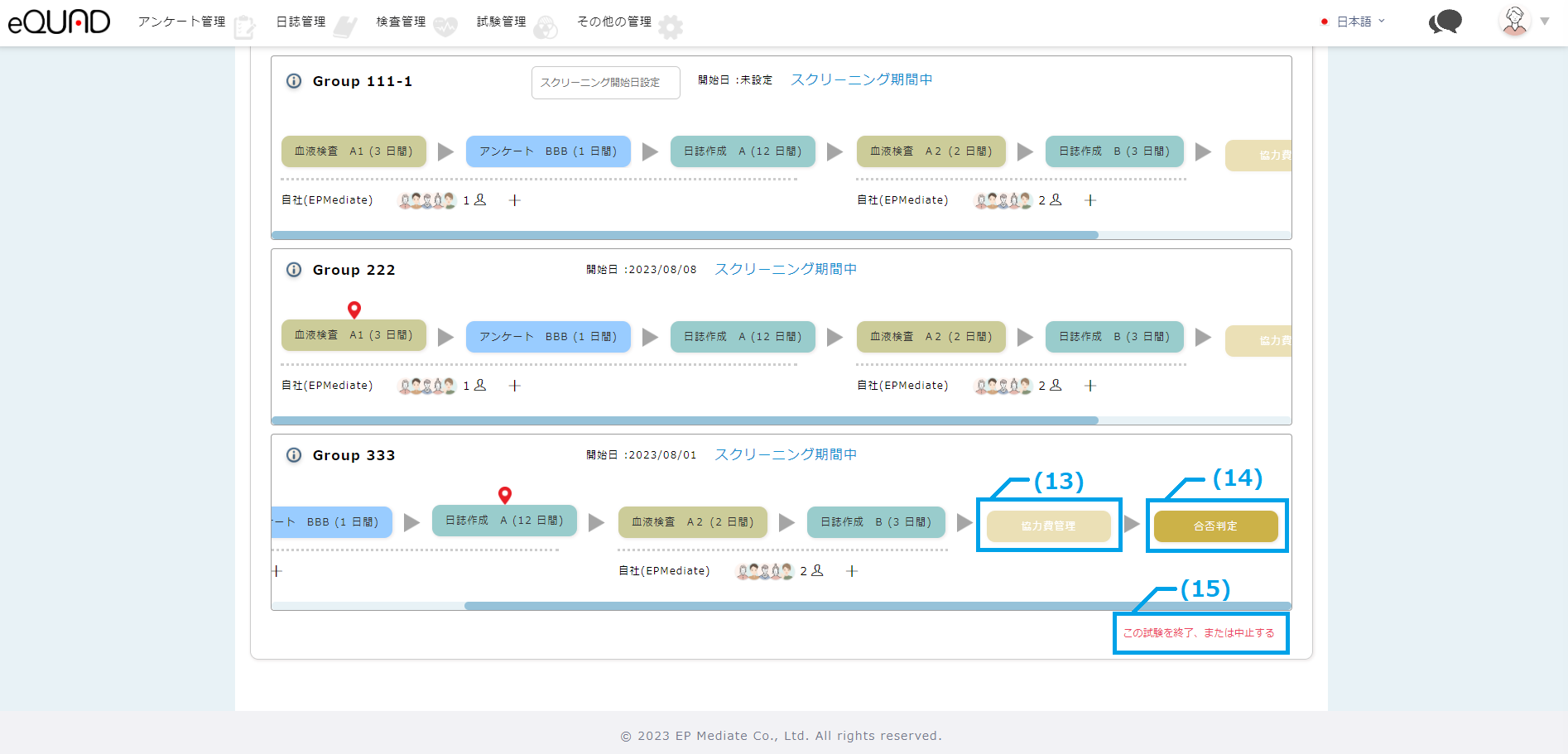This screenshot has height=754, width=1568.
Task: Click the member avatars icon in Group 333
Action: click(764, 571)
